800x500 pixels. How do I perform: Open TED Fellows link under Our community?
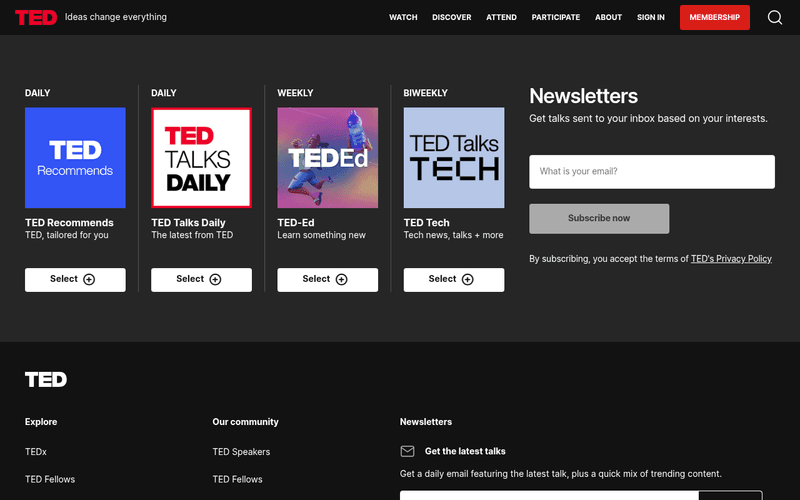237,479
